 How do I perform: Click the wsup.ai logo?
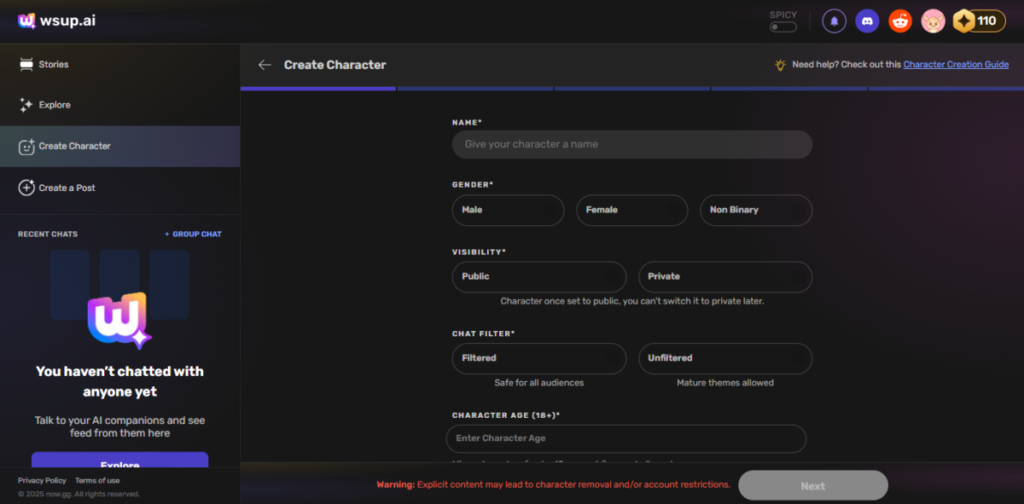pos(56,20)
